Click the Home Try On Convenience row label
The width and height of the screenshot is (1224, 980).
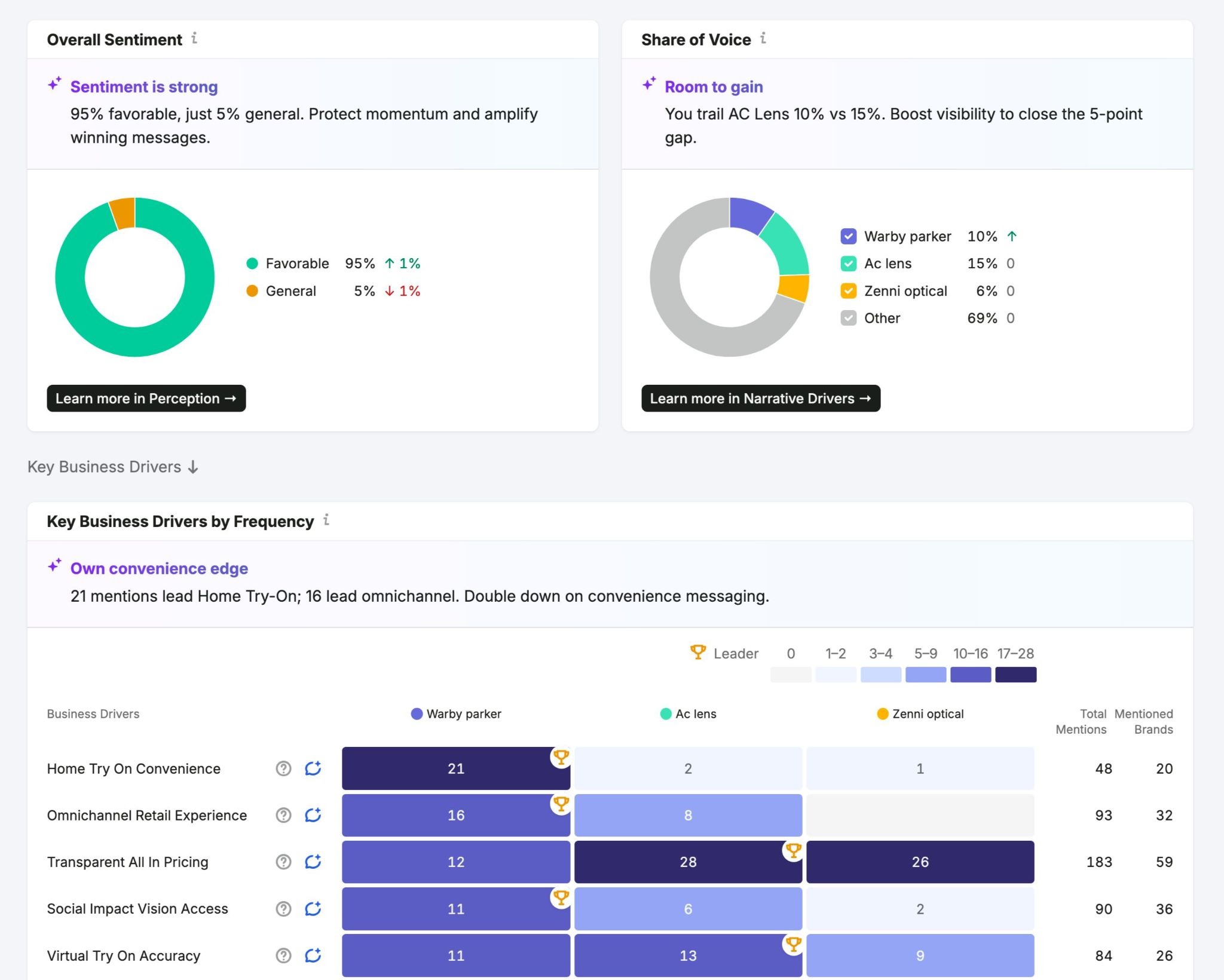[x=134, y=768]
